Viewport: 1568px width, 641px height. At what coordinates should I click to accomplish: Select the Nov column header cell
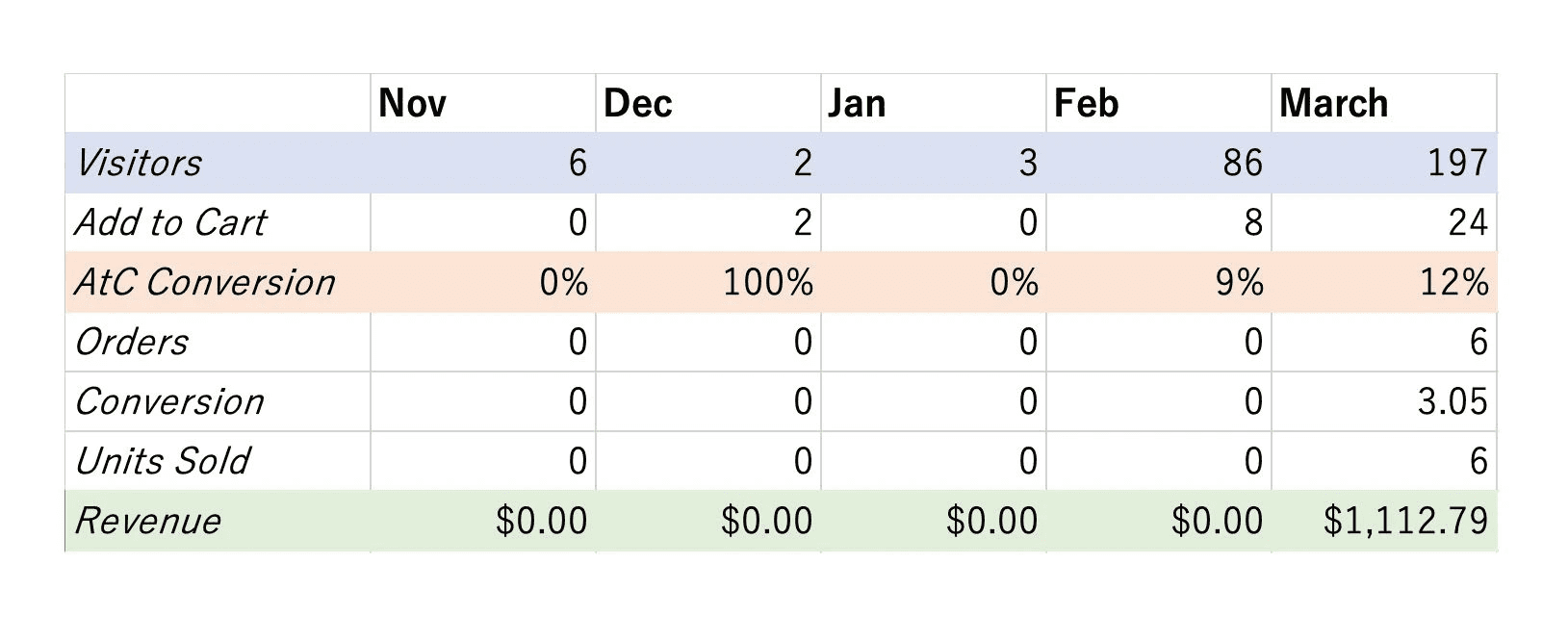click(x=483, y=103)
